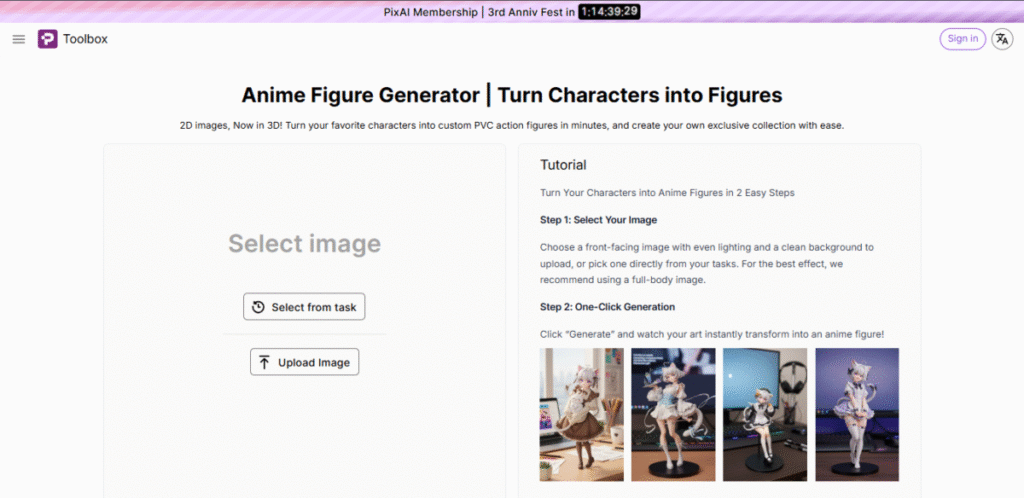Click the upload arrow icon
1024x498 pixels.
(x=264, y=362)
